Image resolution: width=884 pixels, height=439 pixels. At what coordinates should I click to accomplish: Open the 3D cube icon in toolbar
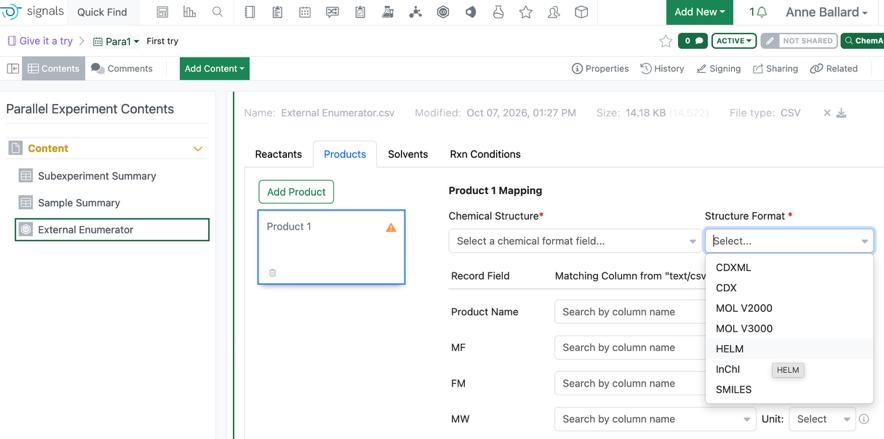tap(581, 12)
